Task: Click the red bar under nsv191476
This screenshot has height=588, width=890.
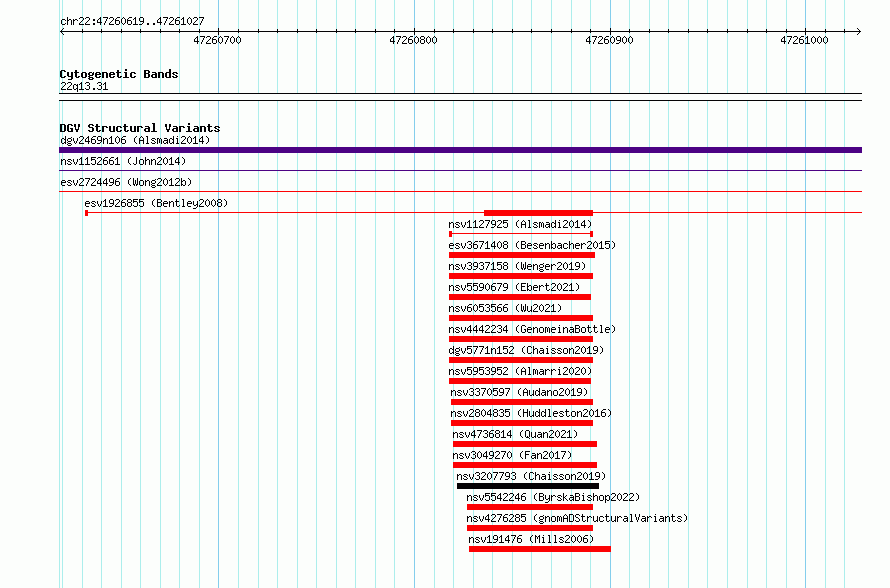Action: [540, 549]
